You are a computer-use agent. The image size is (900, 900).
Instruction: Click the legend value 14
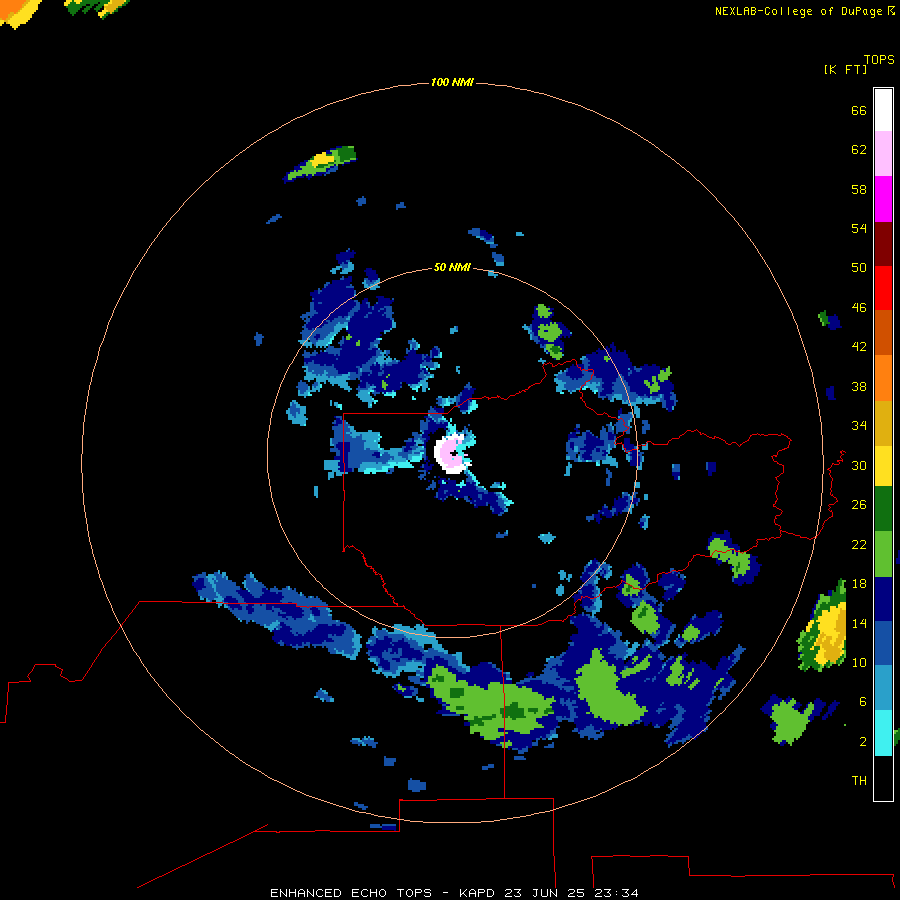pyautogui.click(x=859, y=623)
